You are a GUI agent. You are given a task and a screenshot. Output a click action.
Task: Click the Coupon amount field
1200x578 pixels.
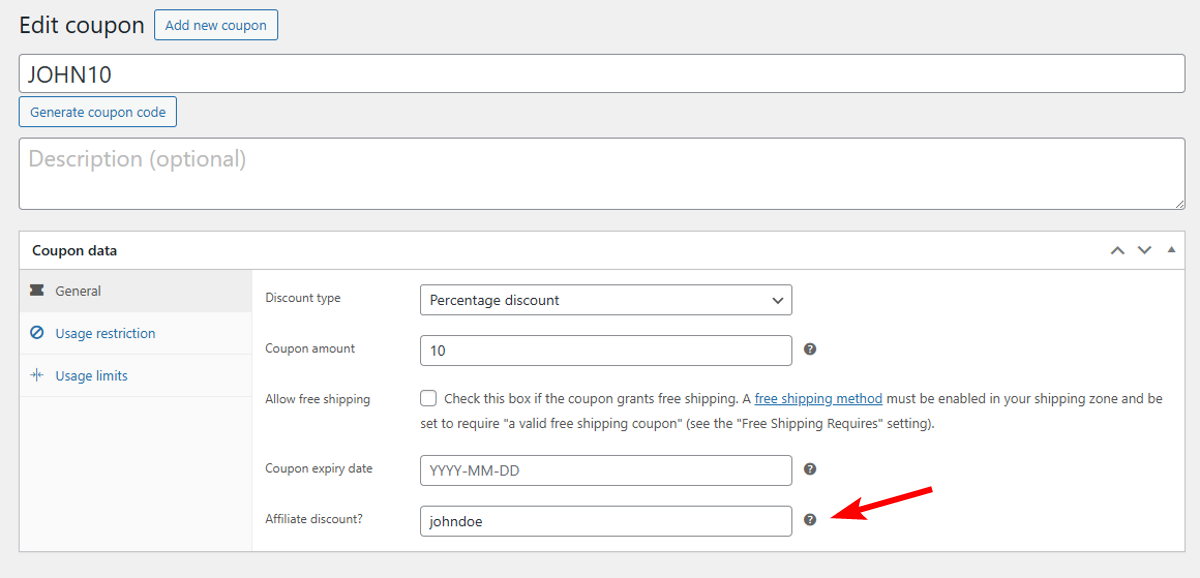tap(606, 350)
